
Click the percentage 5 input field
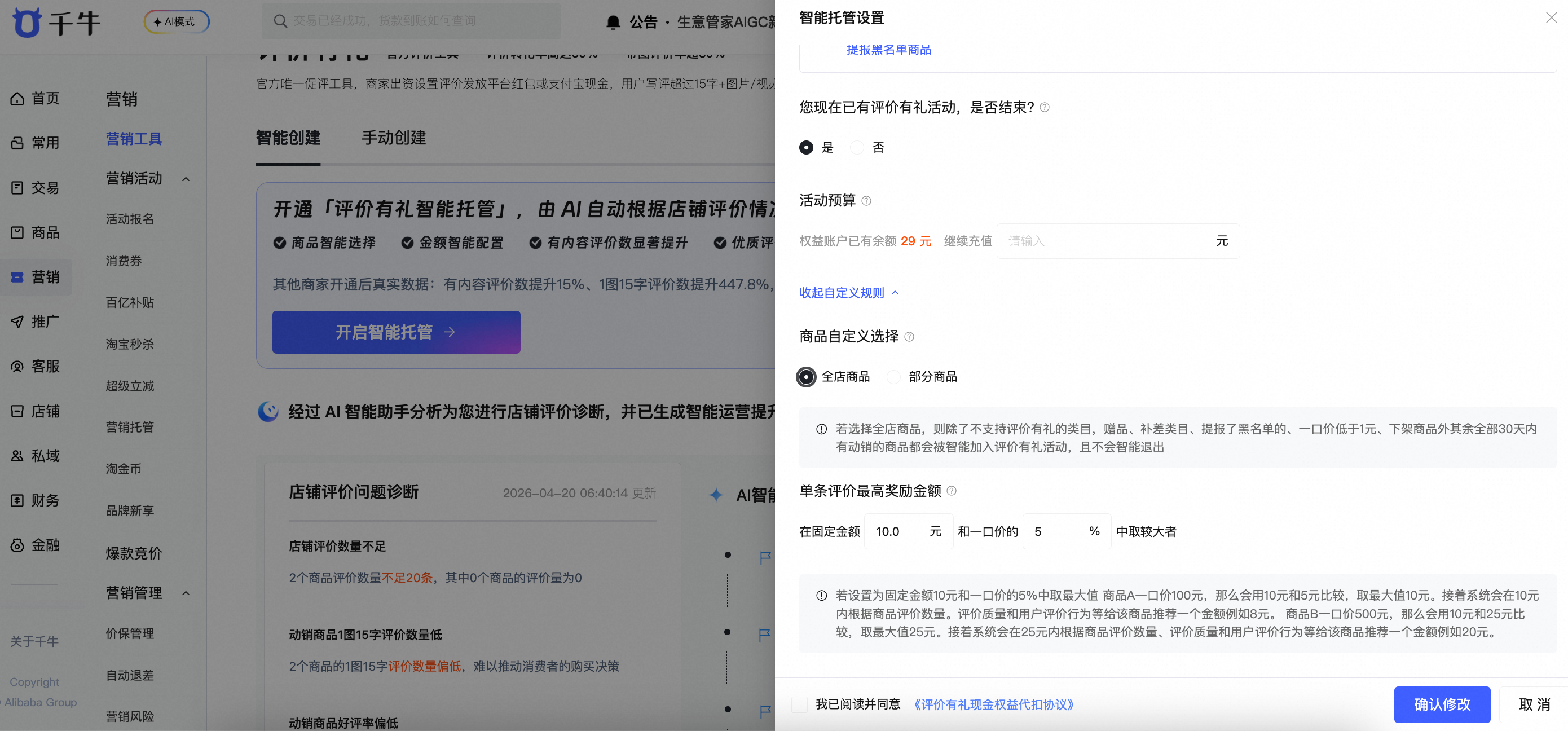1067,532
